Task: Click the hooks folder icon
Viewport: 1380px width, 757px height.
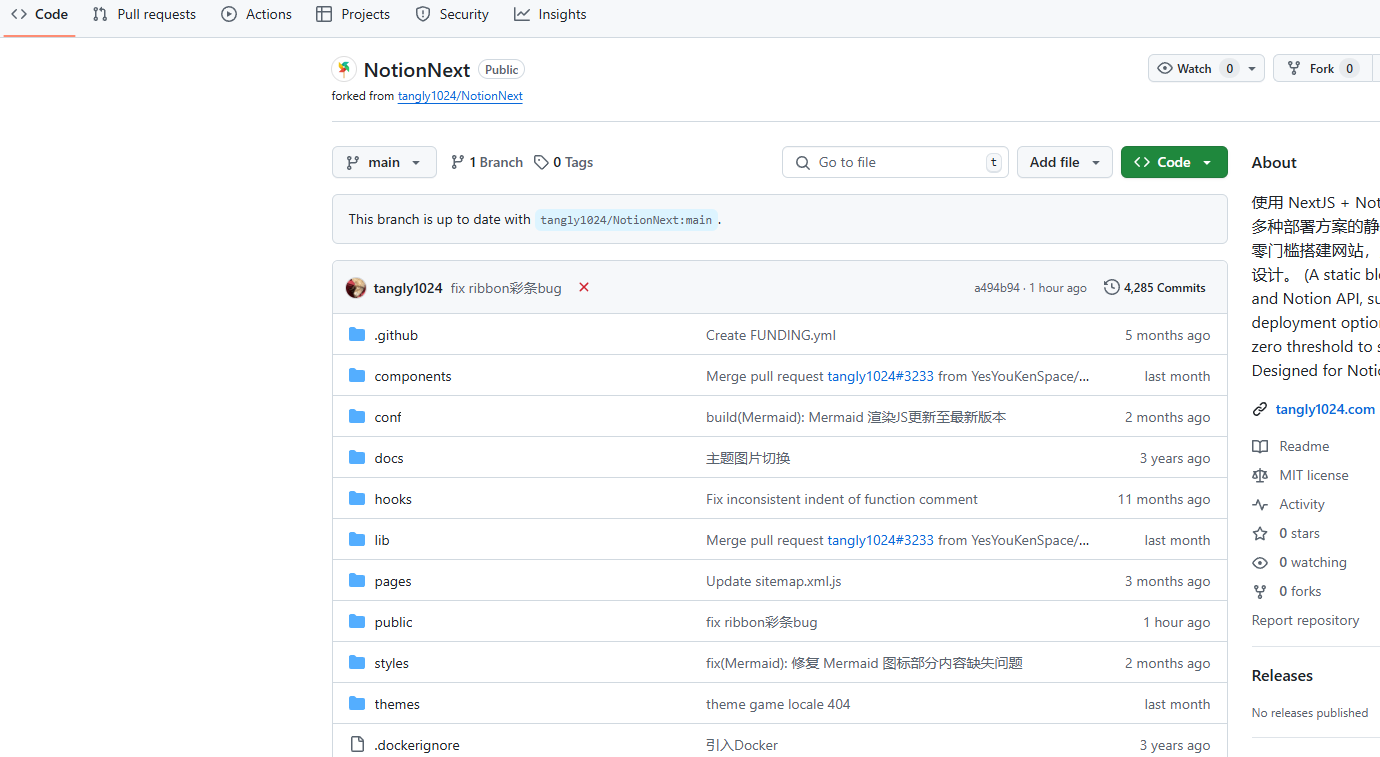Action: (357, 499)
